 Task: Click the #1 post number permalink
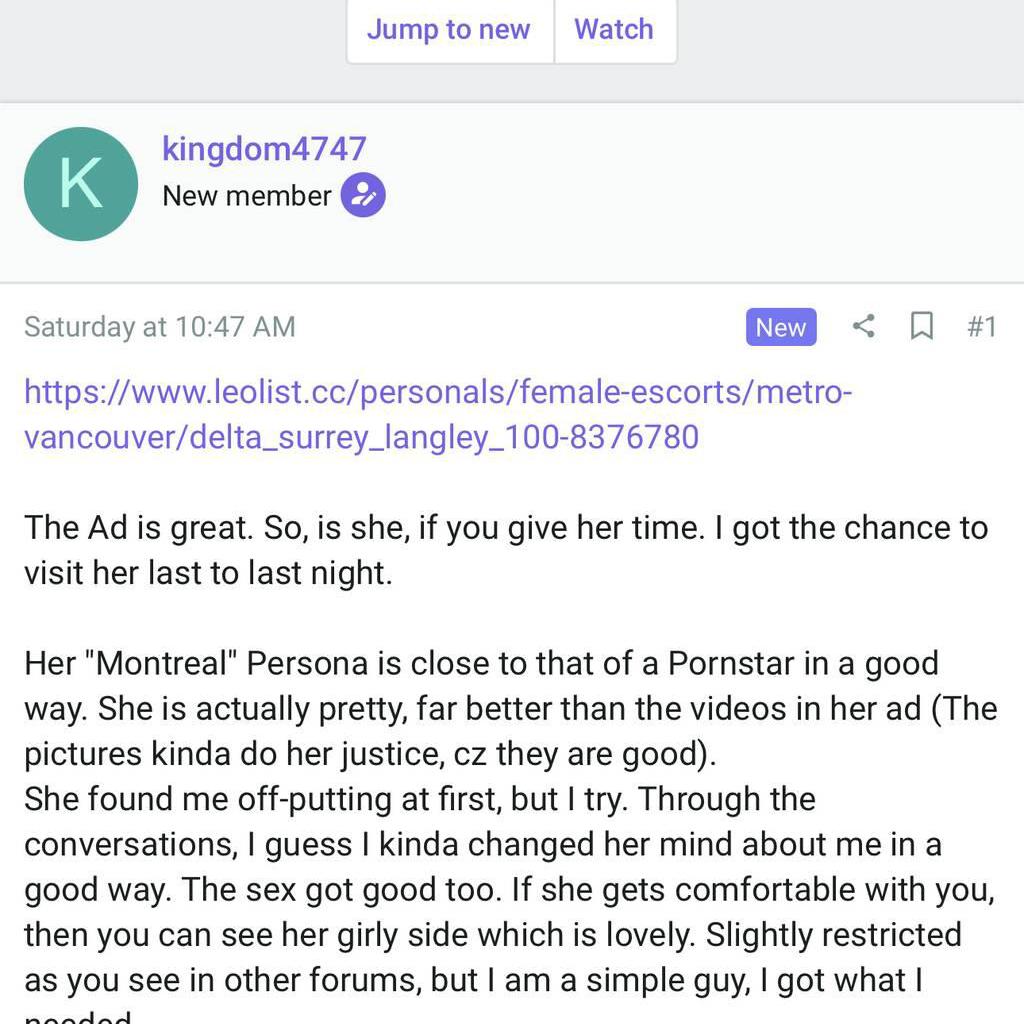981,327
